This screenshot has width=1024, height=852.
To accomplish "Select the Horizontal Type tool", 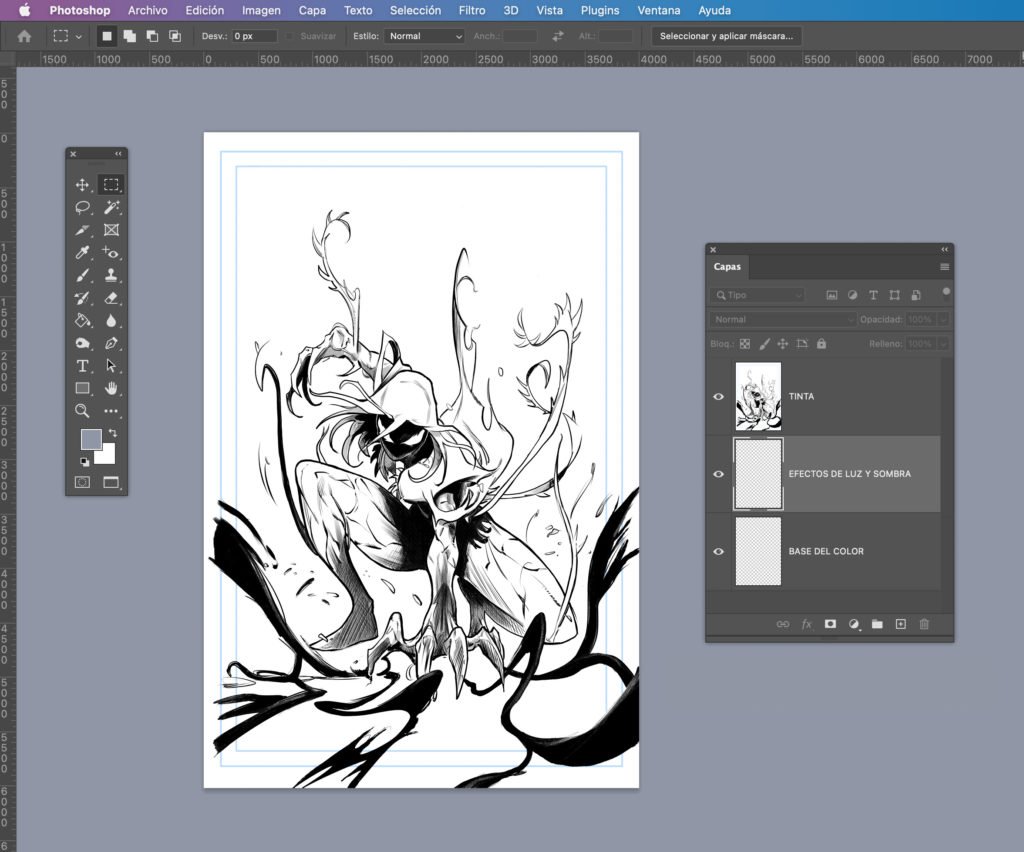I will pyautogui.click(x=83, y=366).
